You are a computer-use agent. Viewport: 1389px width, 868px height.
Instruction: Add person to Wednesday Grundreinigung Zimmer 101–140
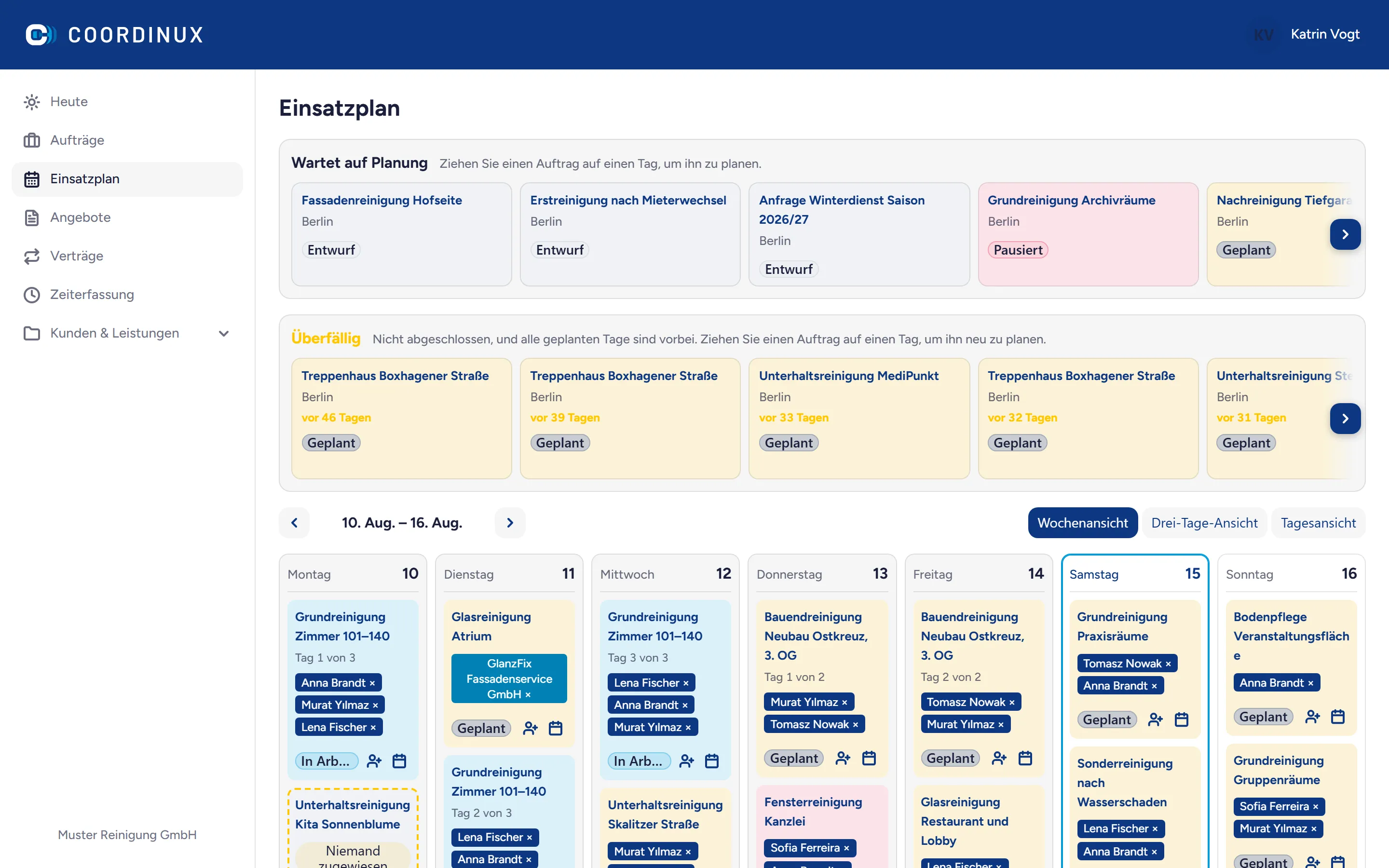686,761
